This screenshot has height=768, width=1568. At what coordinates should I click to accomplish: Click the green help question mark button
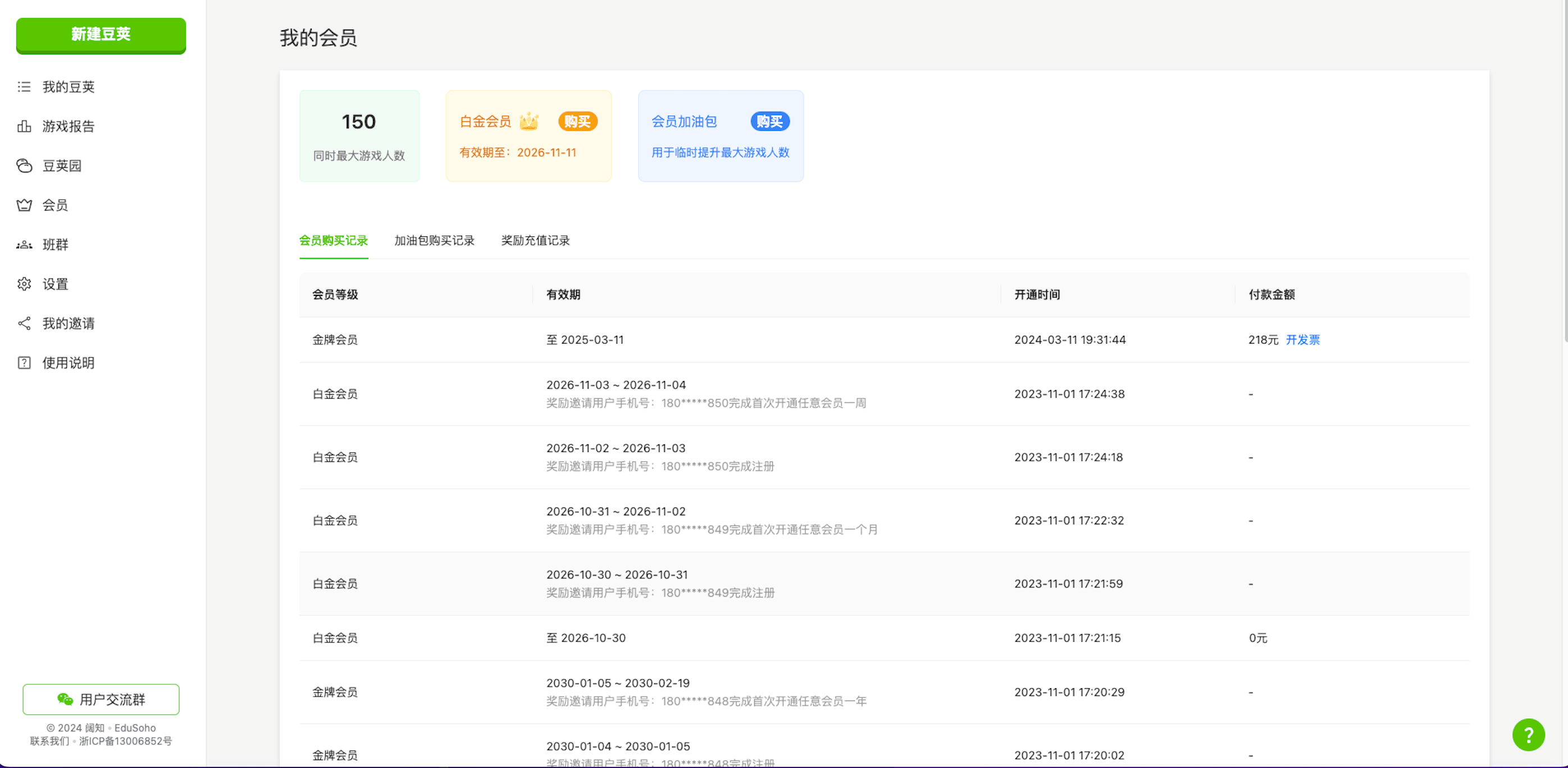(x=1529, y=734)
